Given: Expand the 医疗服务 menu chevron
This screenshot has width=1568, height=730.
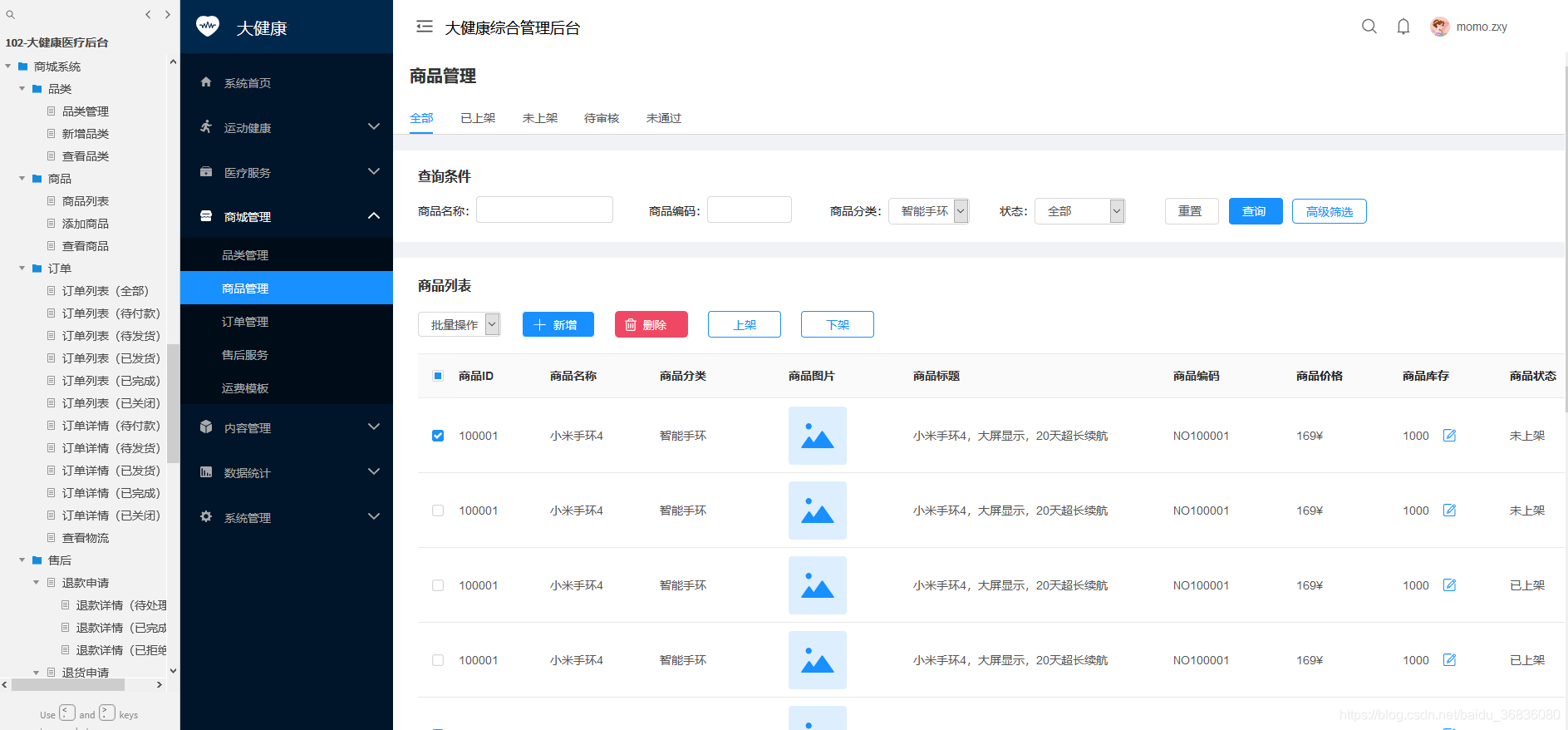Looking at the screenshot, I should click(x=374, y=171).
